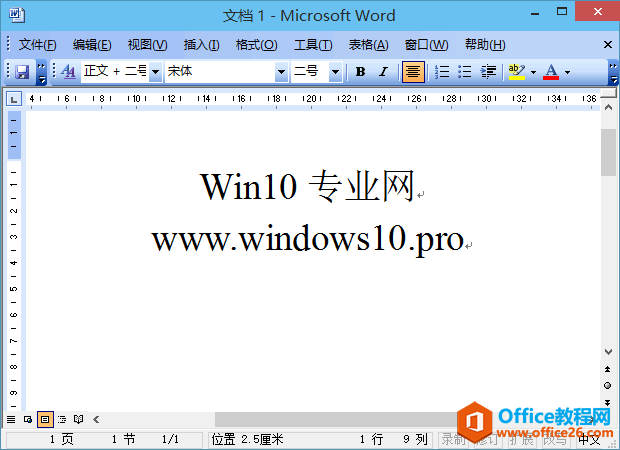Expand the font size dropdown showing 二号
Viewport: 620px width, 450px height.
[335, 72]
